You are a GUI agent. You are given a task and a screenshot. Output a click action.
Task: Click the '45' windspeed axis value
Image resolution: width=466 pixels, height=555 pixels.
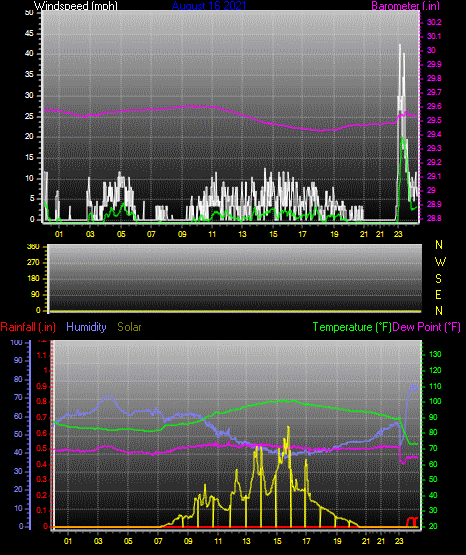pos(29,34)
